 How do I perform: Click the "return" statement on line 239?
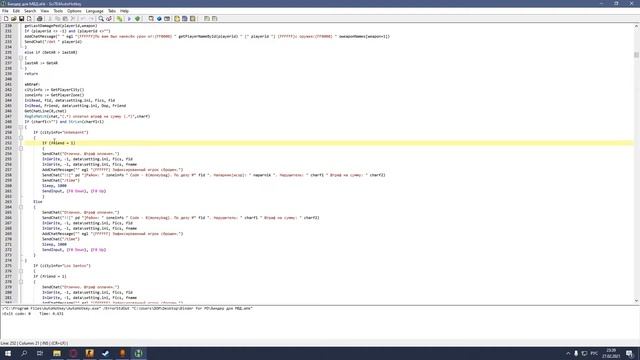(31, 73)
